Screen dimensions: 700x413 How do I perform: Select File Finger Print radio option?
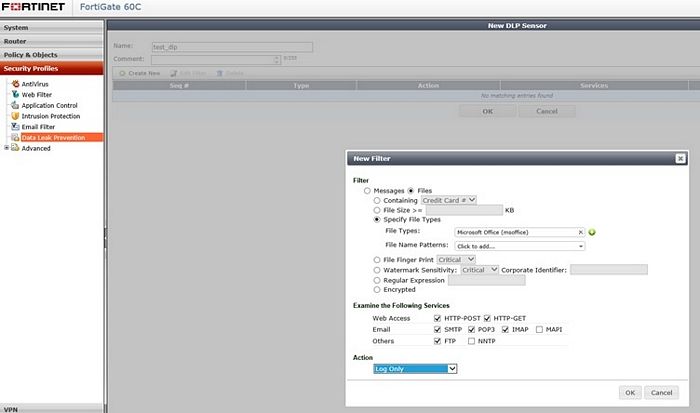pyautogui.click(x=377, y=260)
